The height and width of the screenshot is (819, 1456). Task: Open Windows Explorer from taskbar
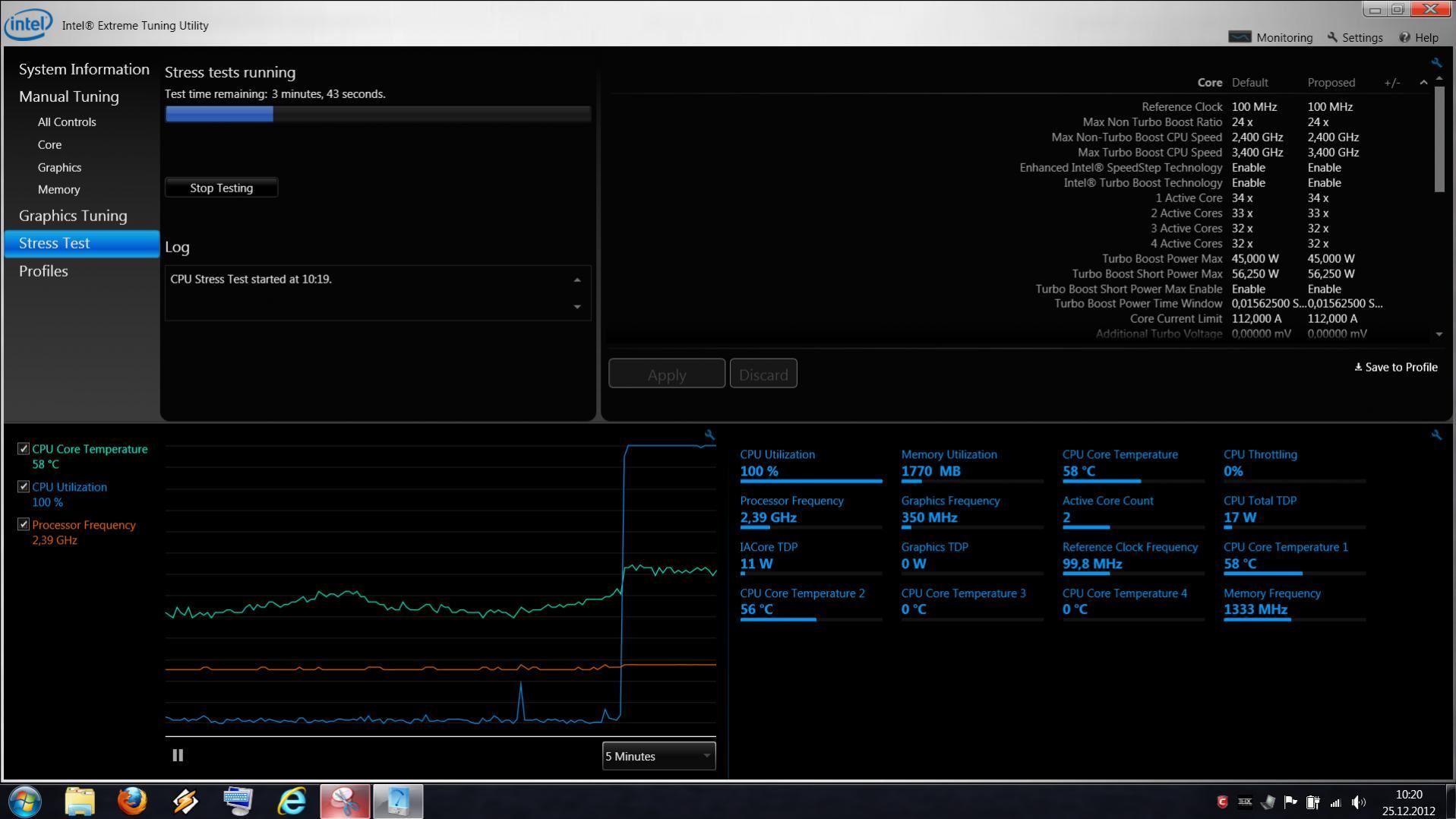point(80,802)
